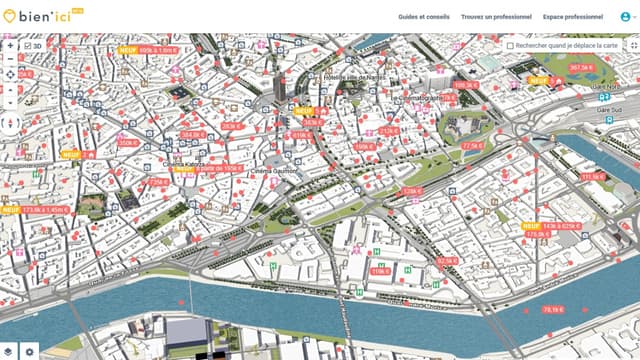640x360 pixels.
Task: Open the NEUF 100k à 1,0m € marker
Action: point(148,50)
